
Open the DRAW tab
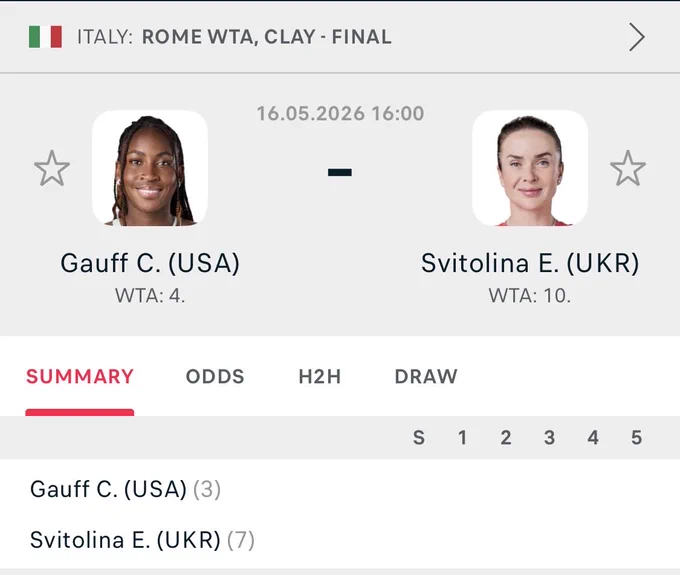click(x=426, y=376)
